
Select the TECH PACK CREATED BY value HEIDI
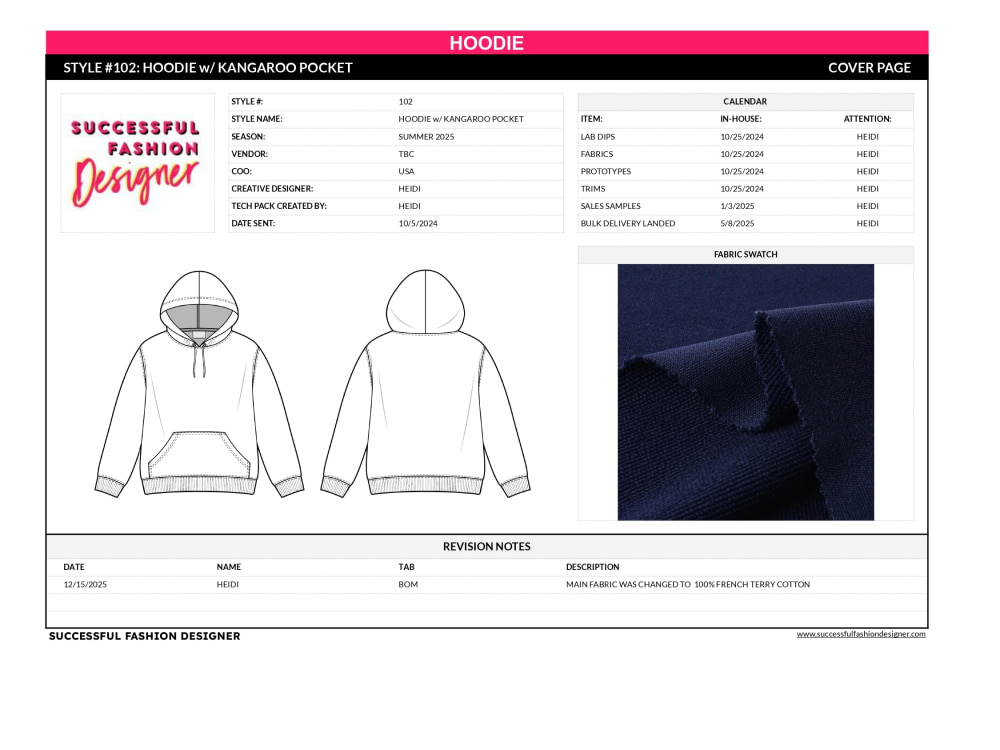tap(409, 206)
